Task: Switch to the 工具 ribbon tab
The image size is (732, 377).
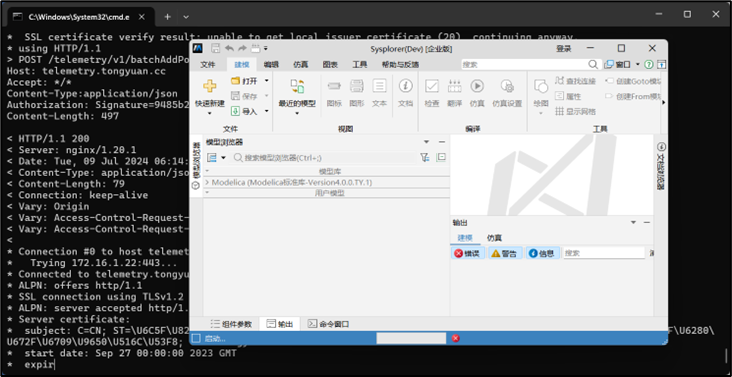Action: [x=359, y=65]
